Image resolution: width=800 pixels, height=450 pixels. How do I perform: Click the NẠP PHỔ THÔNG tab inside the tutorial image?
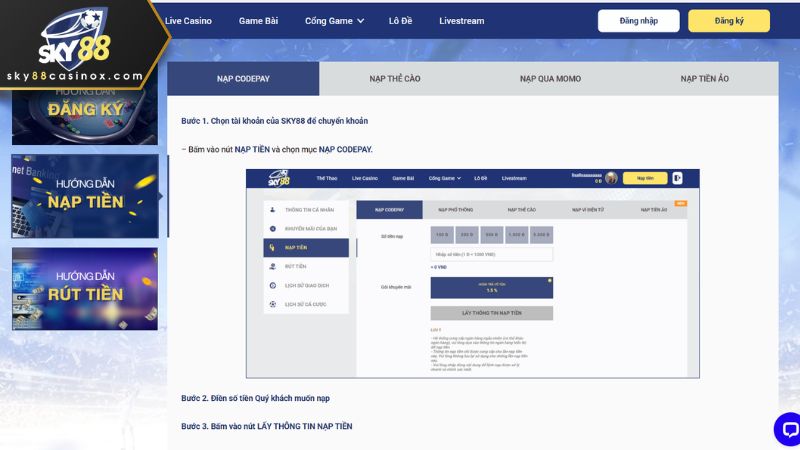tap(456, 210)
